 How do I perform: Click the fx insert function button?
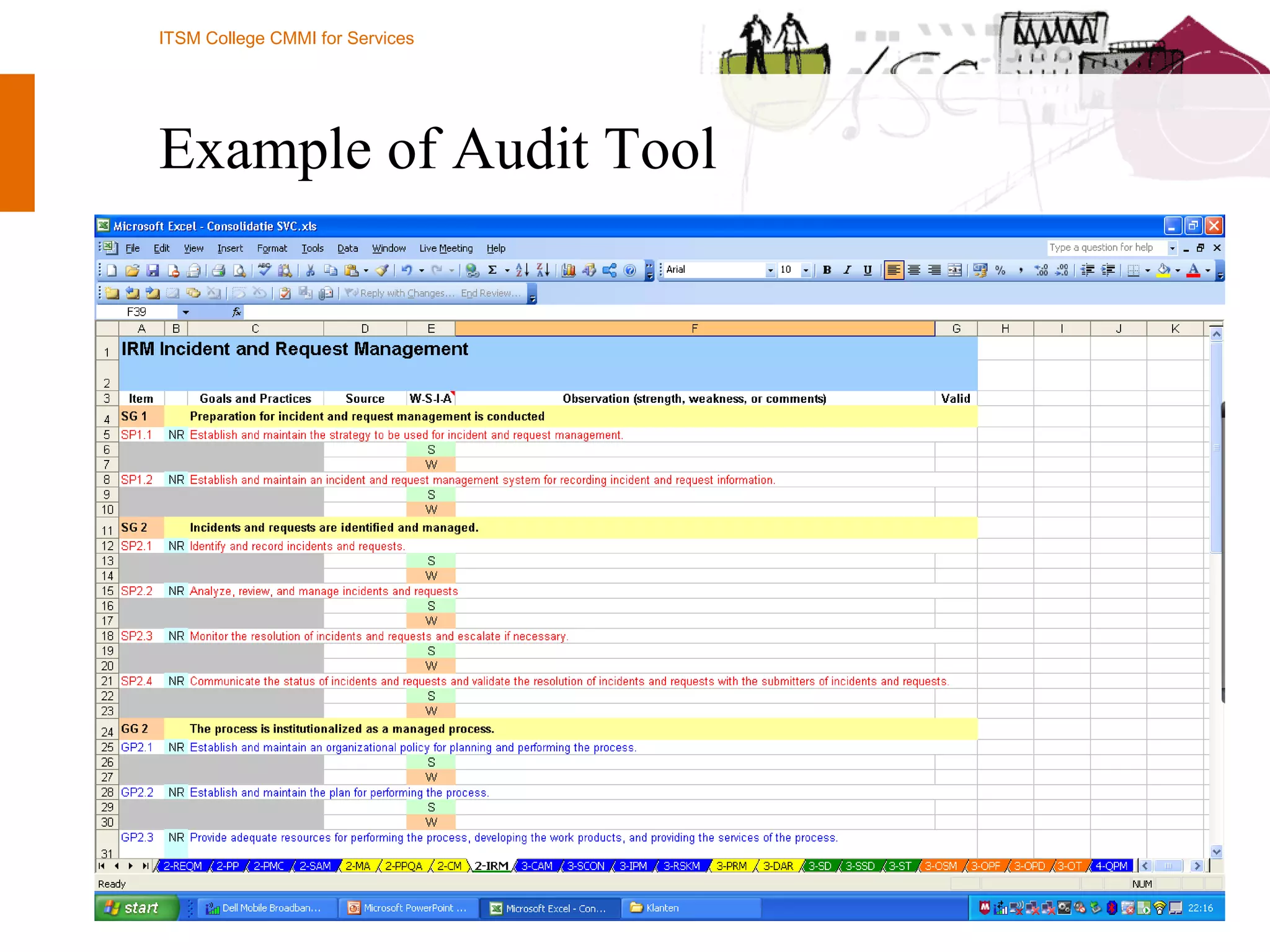[x=236, y=312]
